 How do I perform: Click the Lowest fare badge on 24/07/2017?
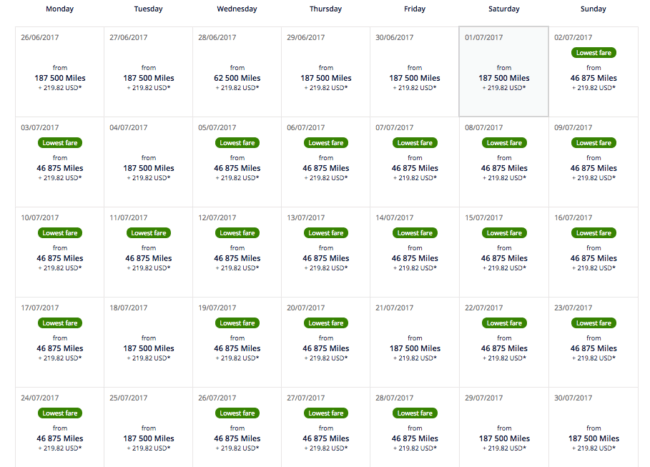[60, 413]
